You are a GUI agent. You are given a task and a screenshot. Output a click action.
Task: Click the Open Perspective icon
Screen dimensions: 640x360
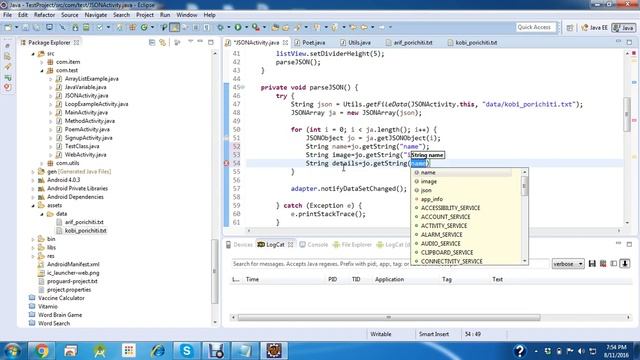pos(570,28)
